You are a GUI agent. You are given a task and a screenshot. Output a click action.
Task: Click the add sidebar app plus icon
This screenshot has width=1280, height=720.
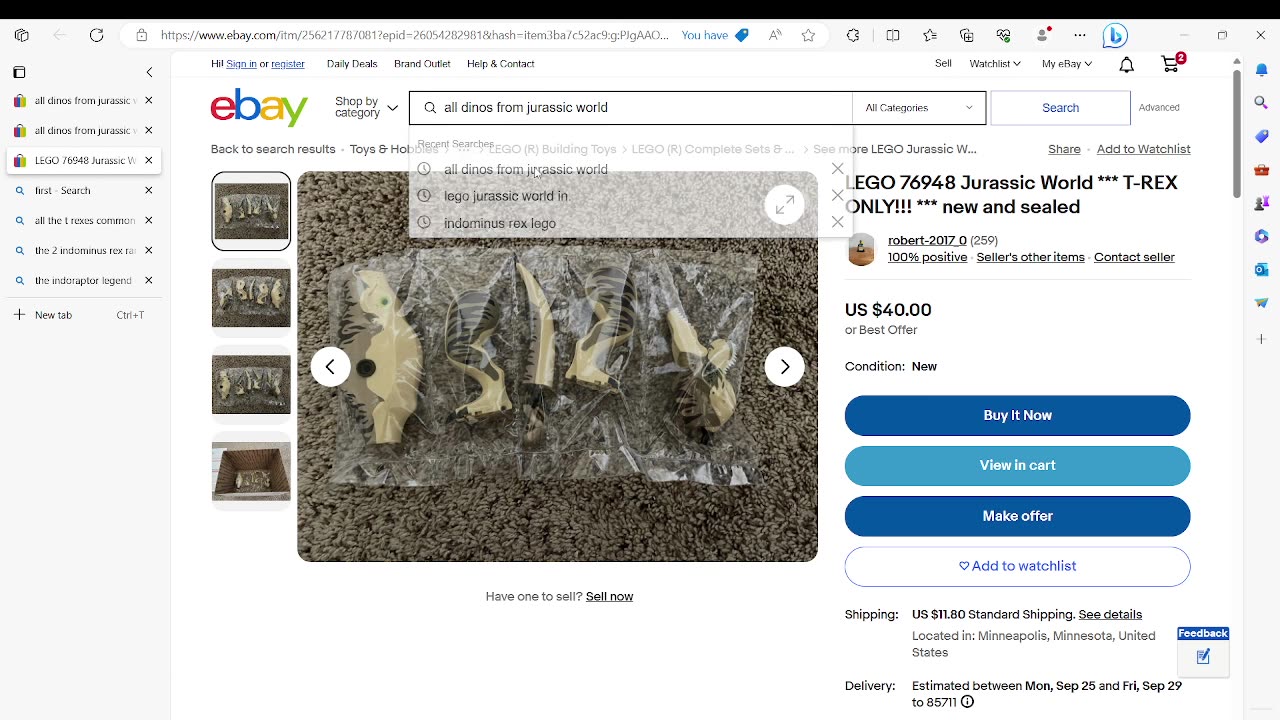tap(1261, 339)
